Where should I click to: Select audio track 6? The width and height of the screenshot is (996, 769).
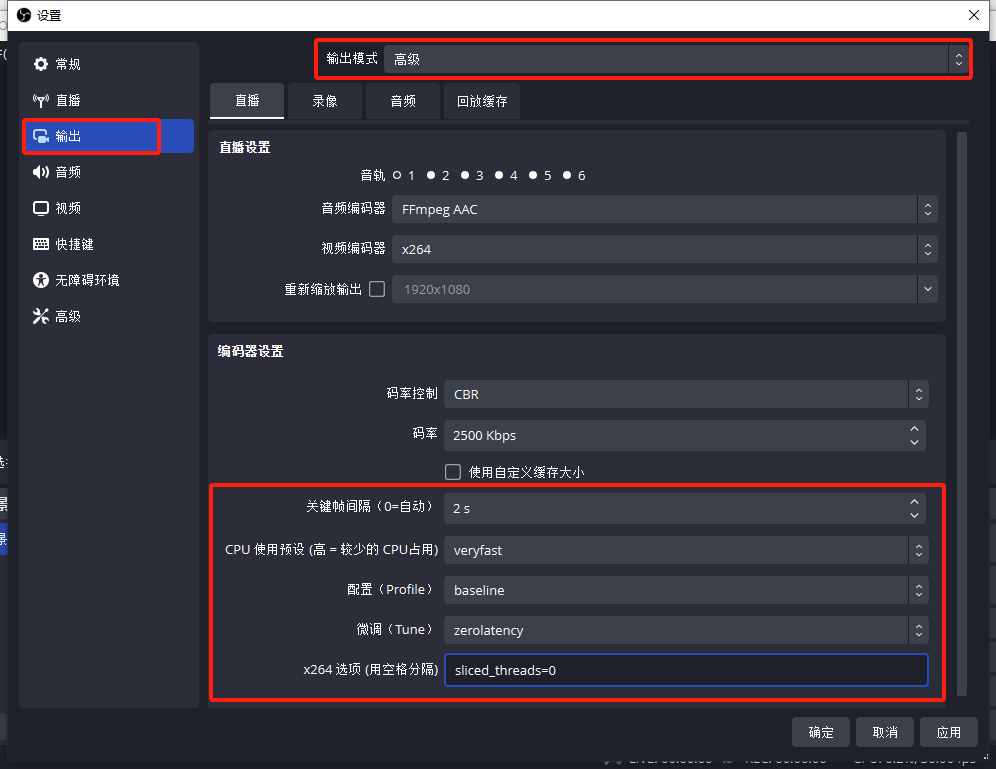pos(567,175)
